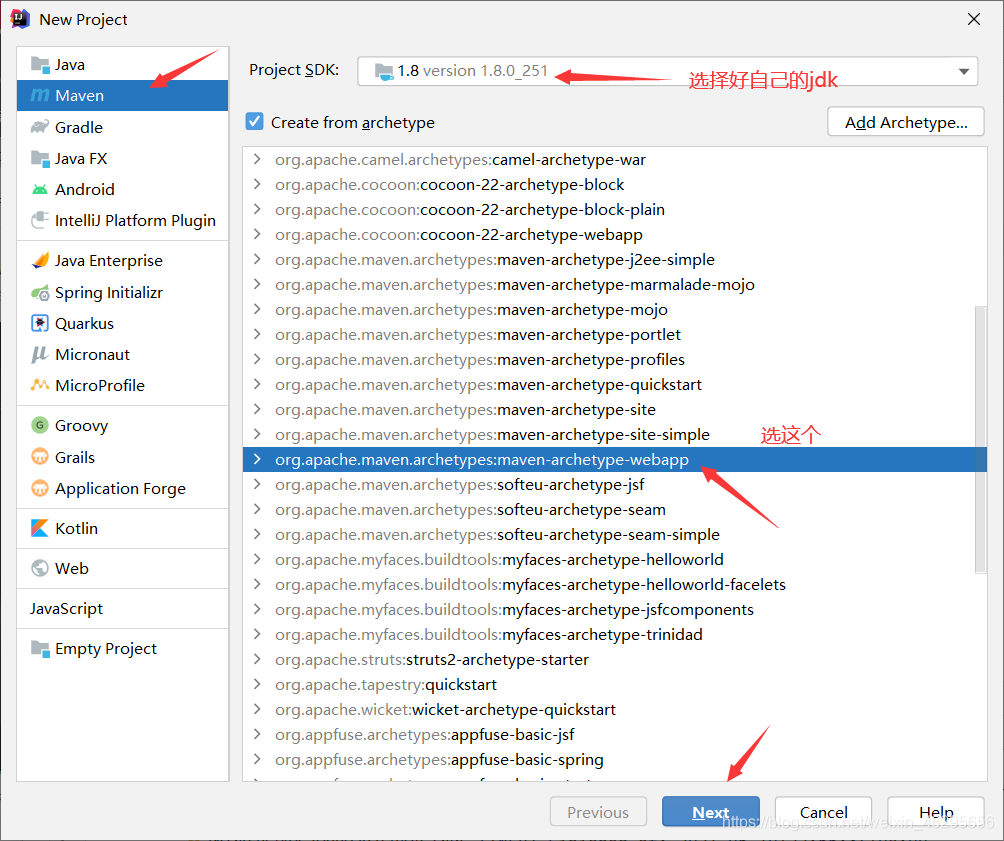Expand maven-archetype-site-simple node
The width and height of the screenshot is (1004, 841).
click(x=257, y=434)
